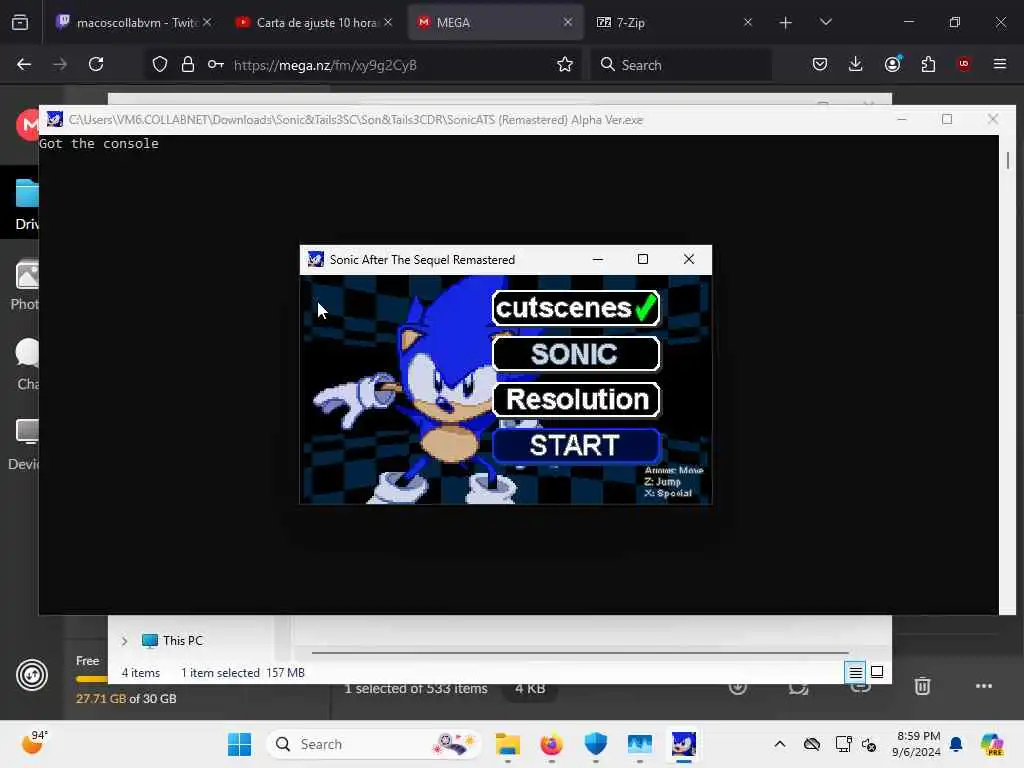1024x768 pixels.
Task: Open the Firefox account icon
Action: click(x=893, y=64)
